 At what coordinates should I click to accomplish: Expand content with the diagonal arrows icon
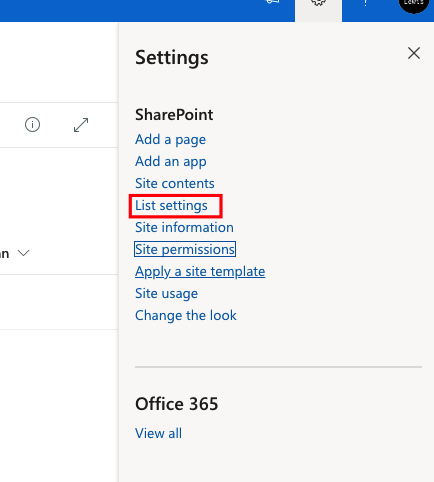81,125
